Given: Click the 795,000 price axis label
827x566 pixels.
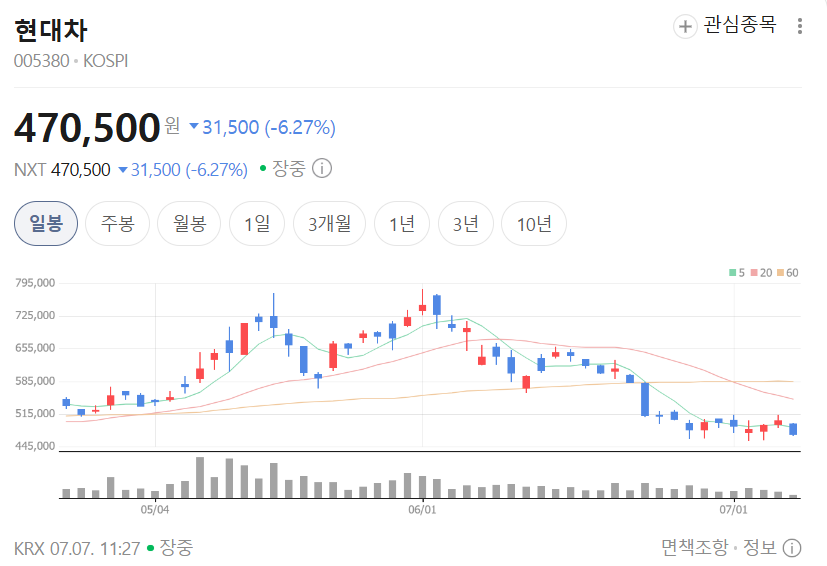Looking at the screenshot, I should pyautogui.click(x=35, y=283).
